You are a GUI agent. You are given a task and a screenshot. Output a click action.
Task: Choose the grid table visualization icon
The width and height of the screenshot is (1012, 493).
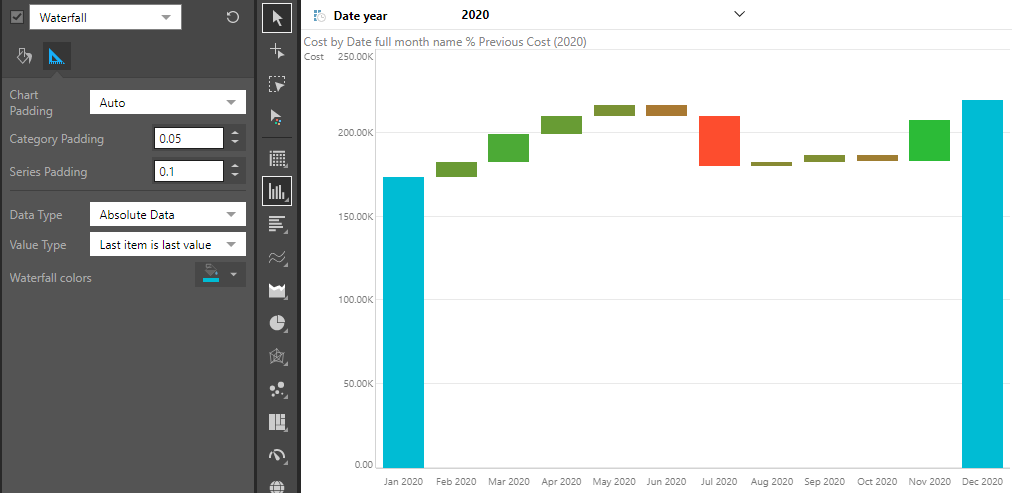(x=278, y=158)
